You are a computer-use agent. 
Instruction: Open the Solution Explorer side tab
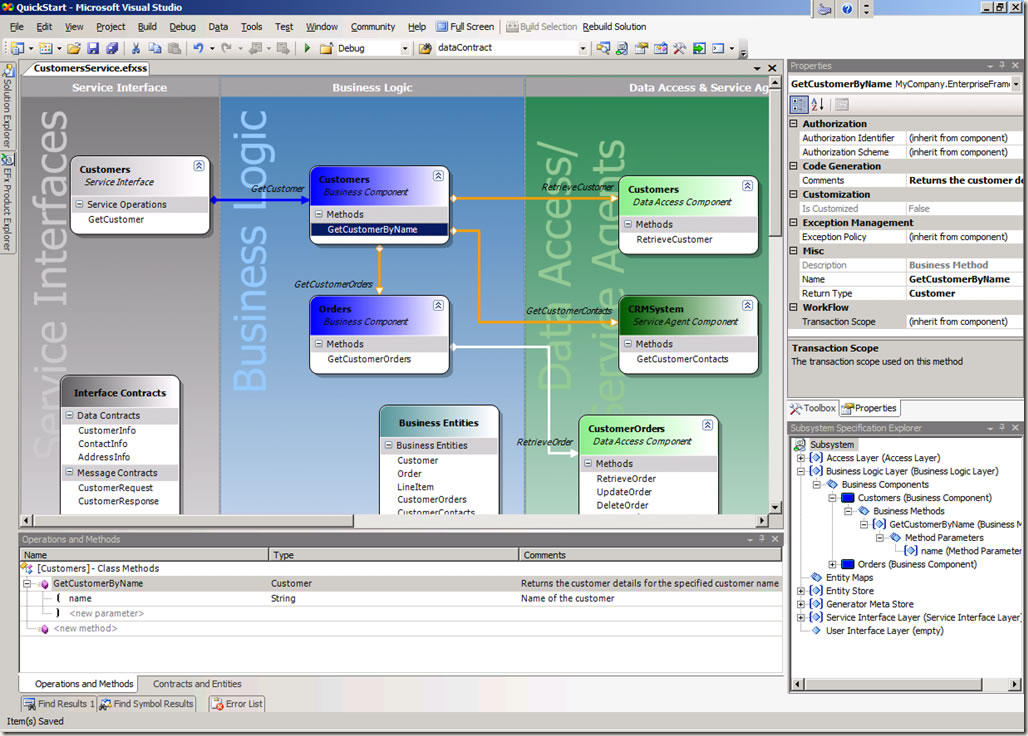7,106
